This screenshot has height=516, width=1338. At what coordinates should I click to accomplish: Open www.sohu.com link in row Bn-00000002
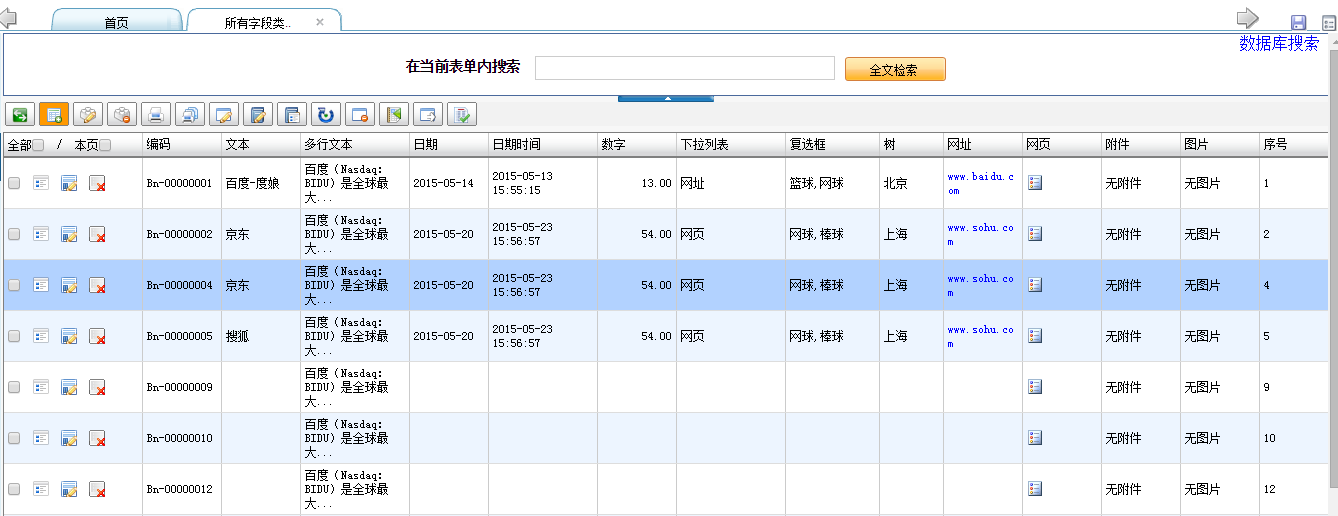(x=981, y=234)
